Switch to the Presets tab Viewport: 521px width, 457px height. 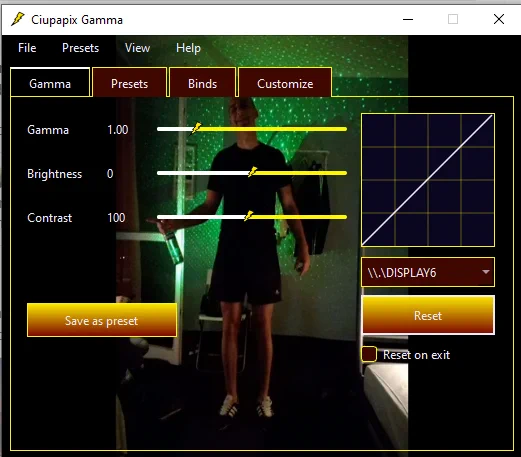(129, 83)
